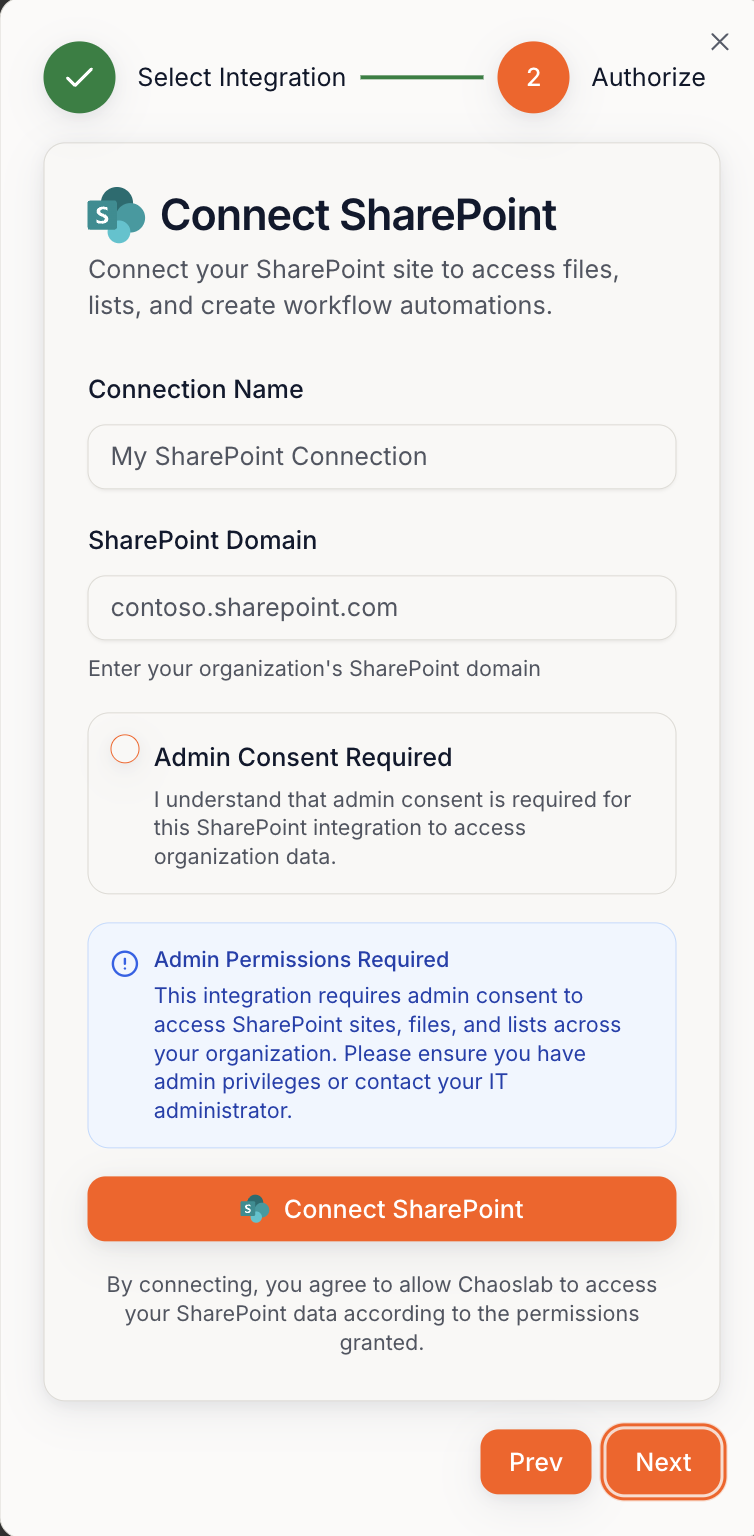Viewport: 754px width, 1536px height.
Task: Focus the SharePoint Domain input field
Action: click(381, 607)
